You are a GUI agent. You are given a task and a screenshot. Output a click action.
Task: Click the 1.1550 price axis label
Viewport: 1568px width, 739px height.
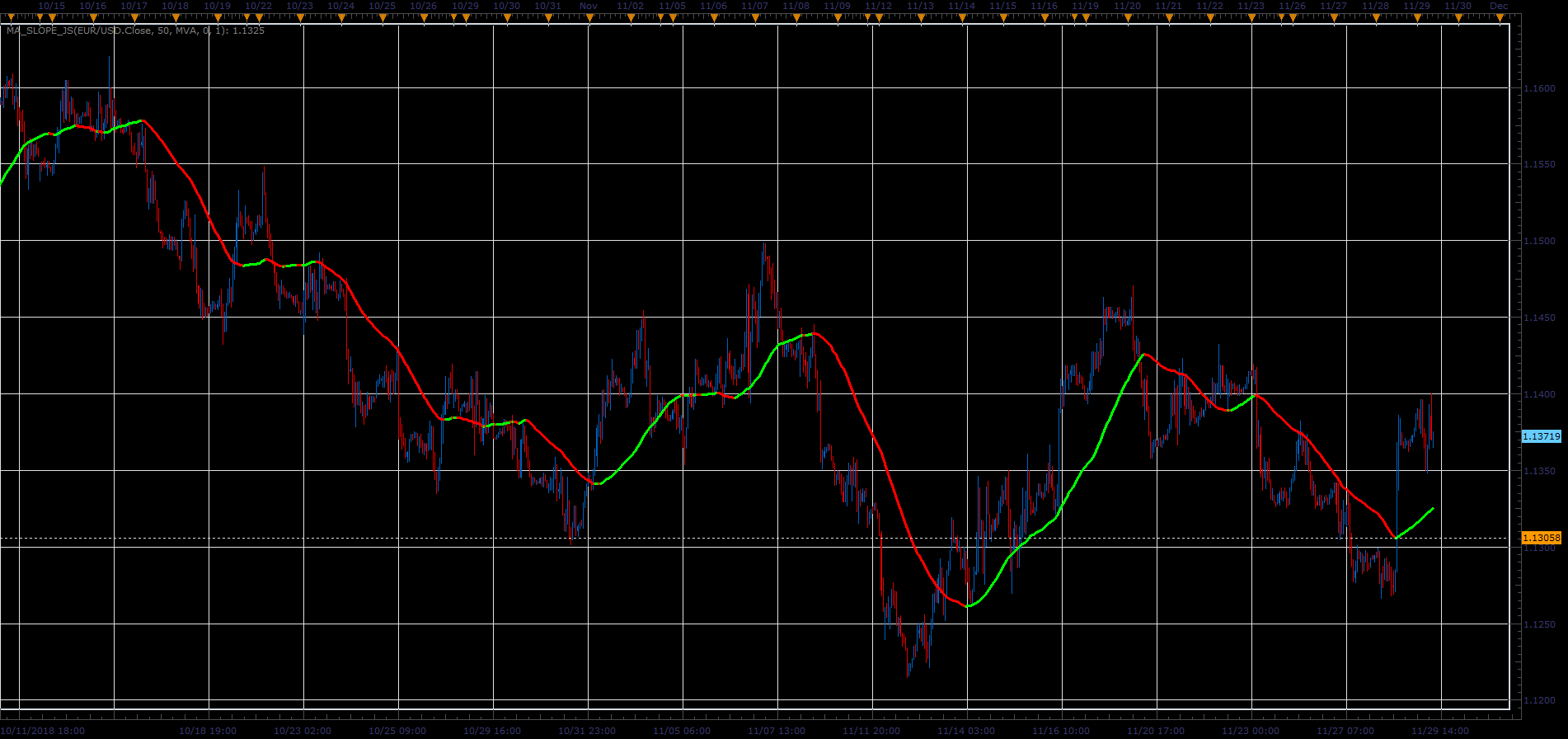coord(1539,165)
